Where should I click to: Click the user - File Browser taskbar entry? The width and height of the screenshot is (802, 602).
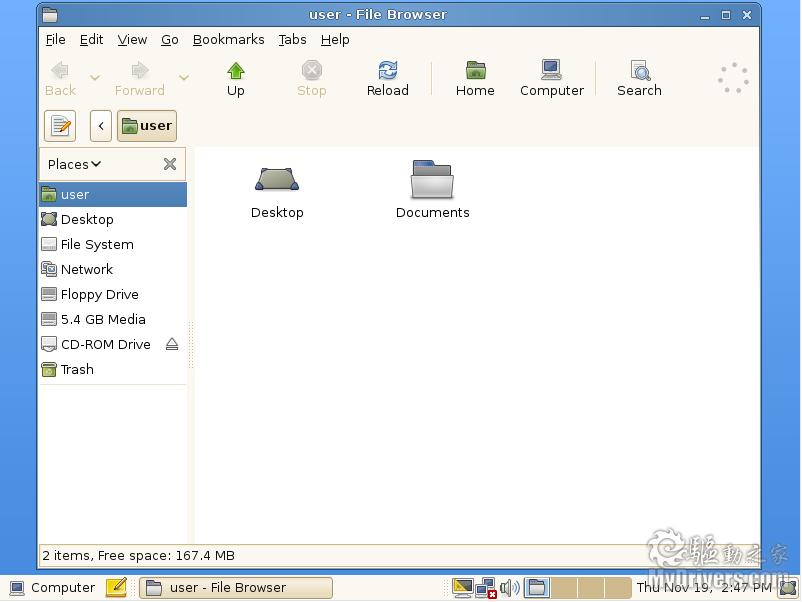tap(235, 588)
